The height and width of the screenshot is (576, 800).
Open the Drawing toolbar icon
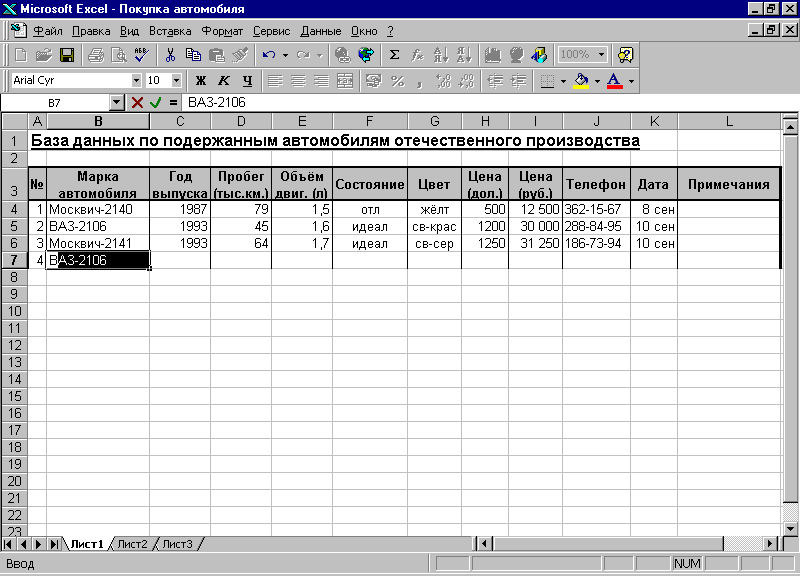coord(539,55)
